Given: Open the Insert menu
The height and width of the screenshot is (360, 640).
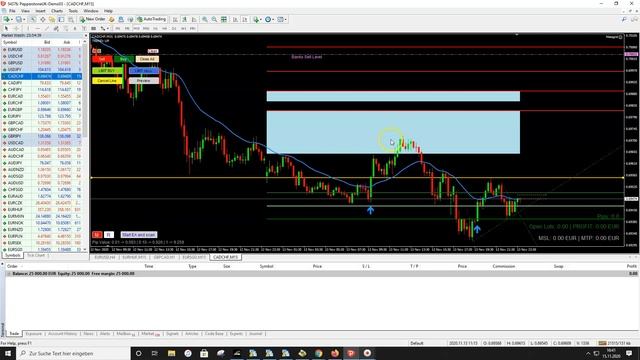Looking at the screenshot, I should pyautogui.click(x=40, y=11).
